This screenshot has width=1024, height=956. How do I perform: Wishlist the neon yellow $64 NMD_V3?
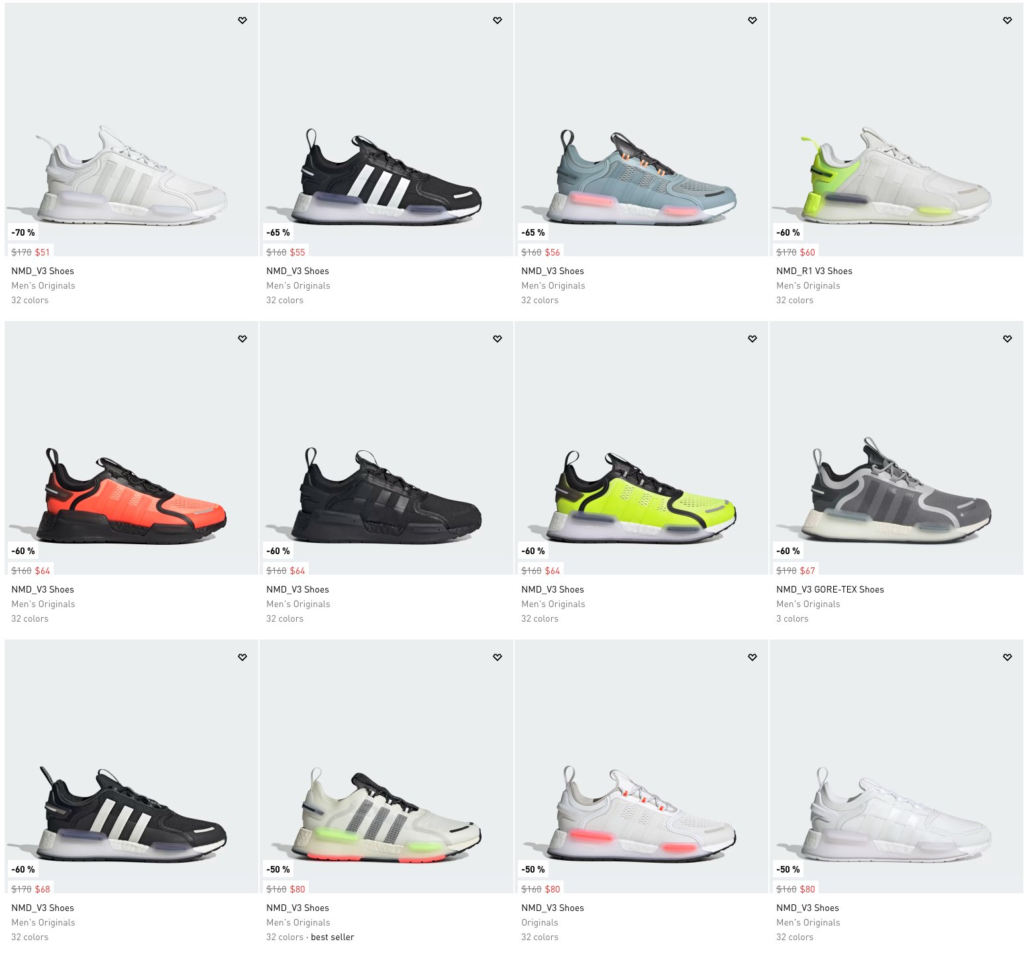coord(752,338)
